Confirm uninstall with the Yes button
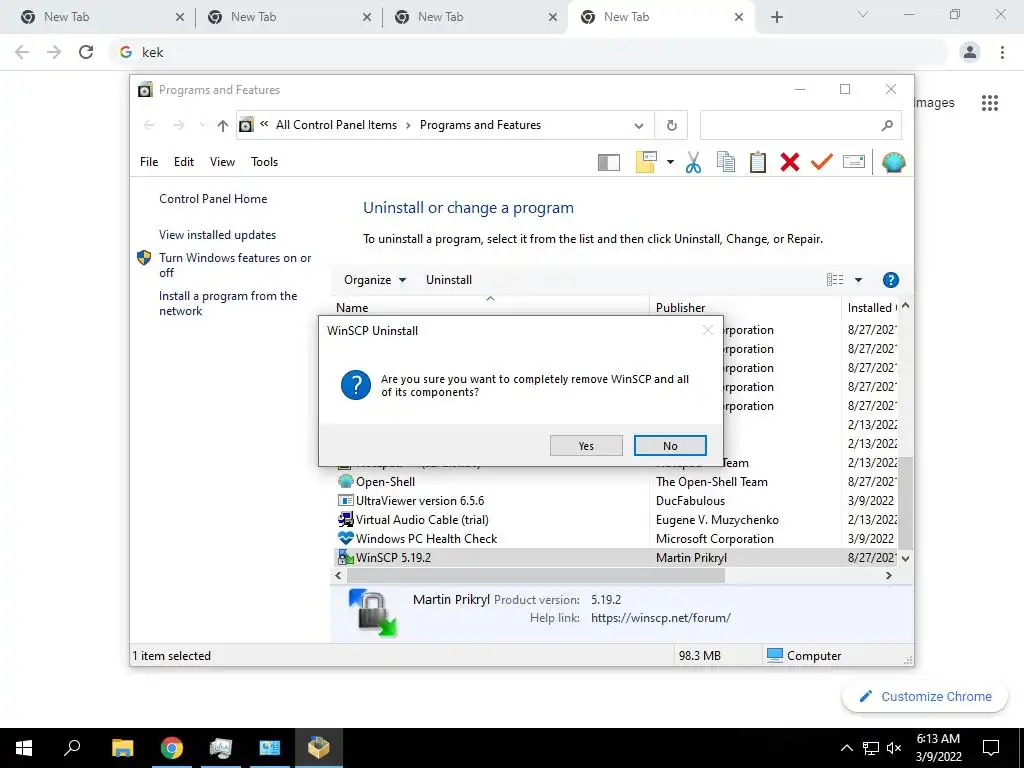This screenshot has height=768, width=1024. (x=586, y=445)
